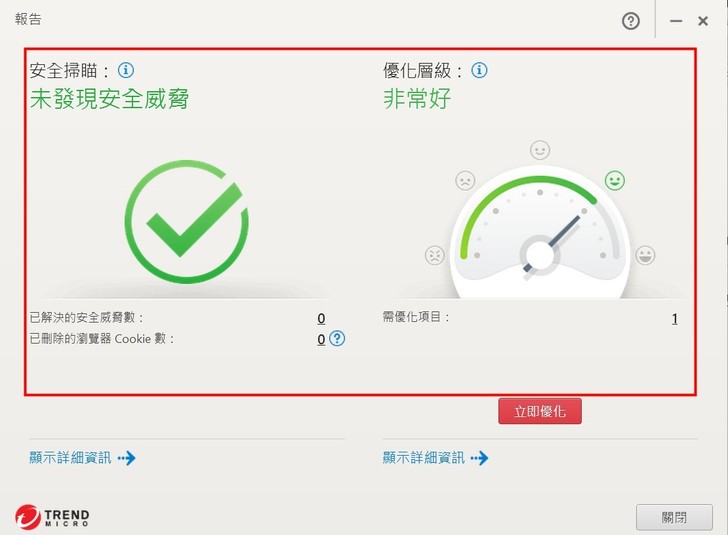The height and width of the screenshot is (535, 728).
Task: Click the deleted Cookie count 0 link
Action: (x=321, y=339)
